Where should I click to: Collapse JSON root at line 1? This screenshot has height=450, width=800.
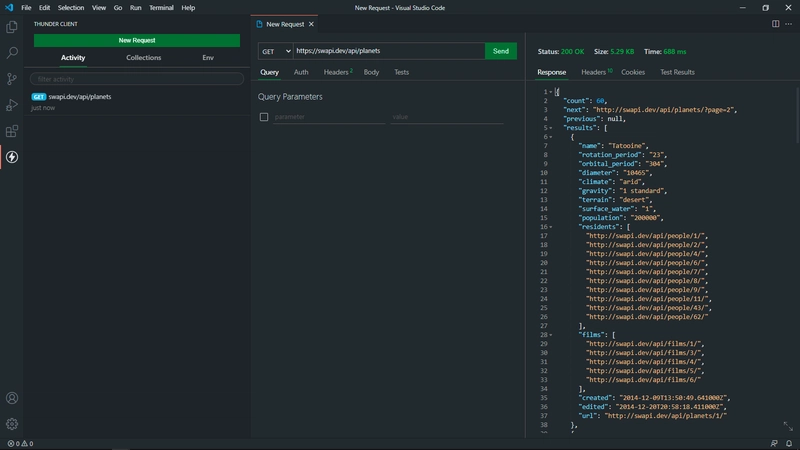(551, 92)
